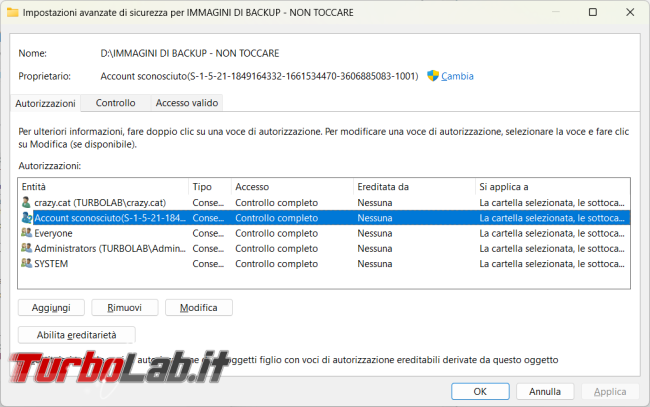Maximize the security settings window
Screen dimensions: 650x407
[593, 12]
